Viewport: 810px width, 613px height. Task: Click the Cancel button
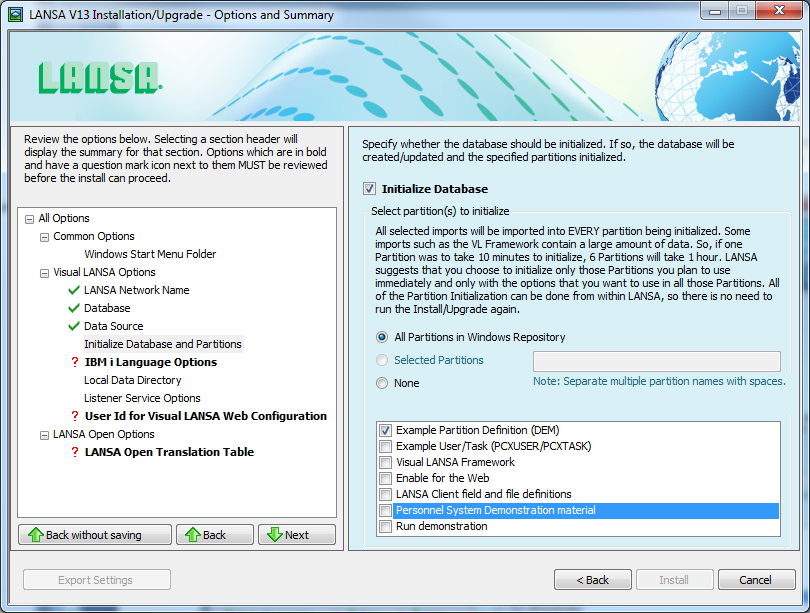pos(756,580)
